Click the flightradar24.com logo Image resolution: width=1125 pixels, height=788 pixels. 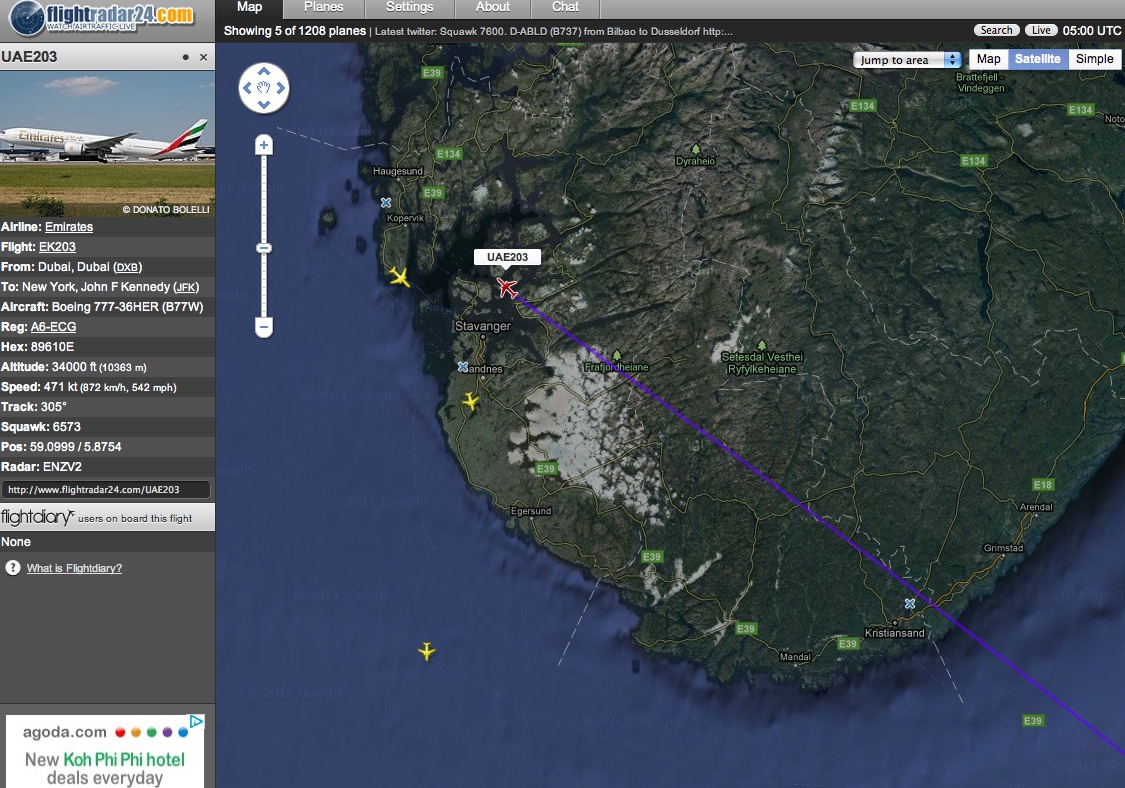pyautogui.click(x=102, y=18)
